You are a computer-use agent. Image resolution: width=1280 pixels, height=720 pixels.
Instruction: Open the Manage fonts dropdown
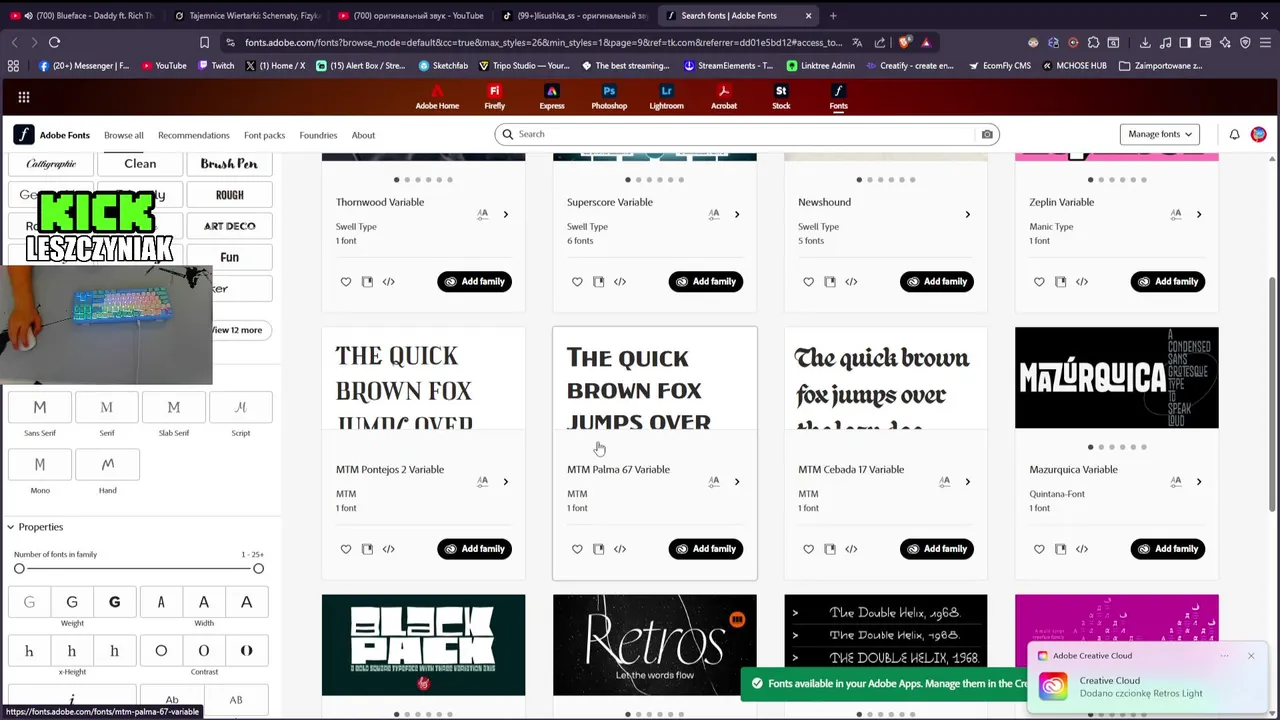(1160, 134)
